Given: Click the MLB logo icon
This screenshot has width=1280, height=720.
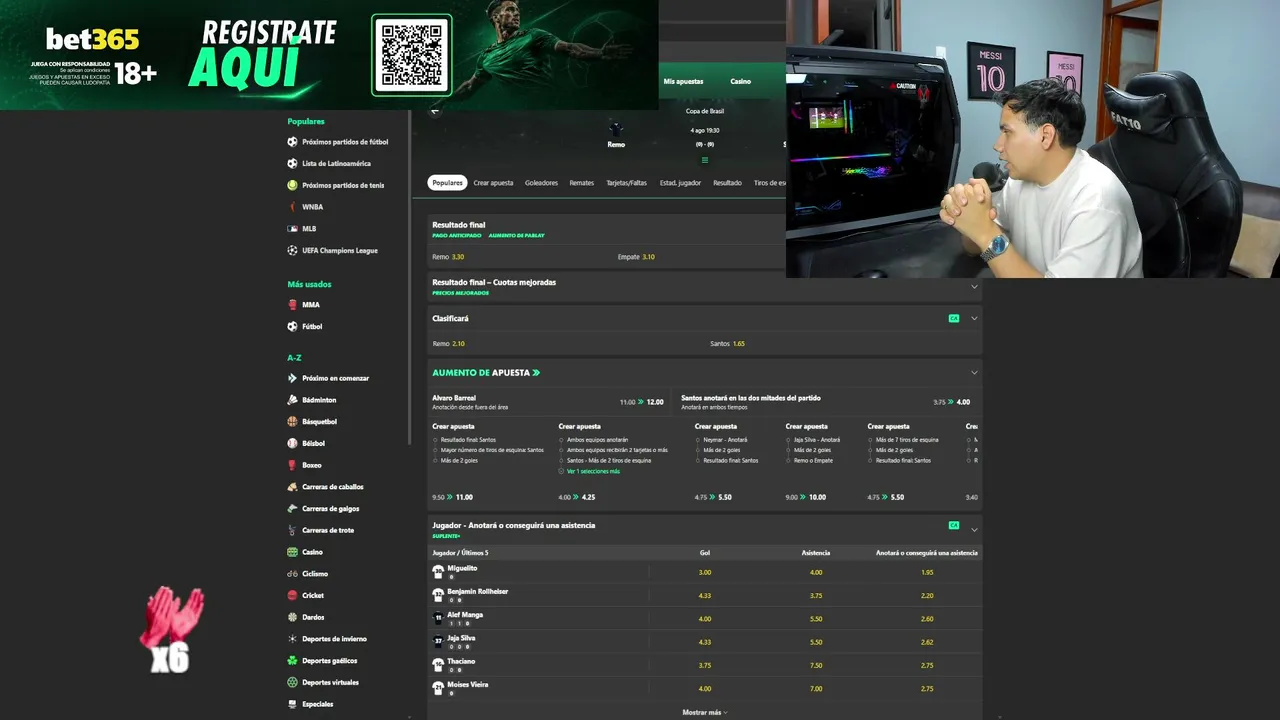Looking at the screenshot, I should [x=292, y=229].
